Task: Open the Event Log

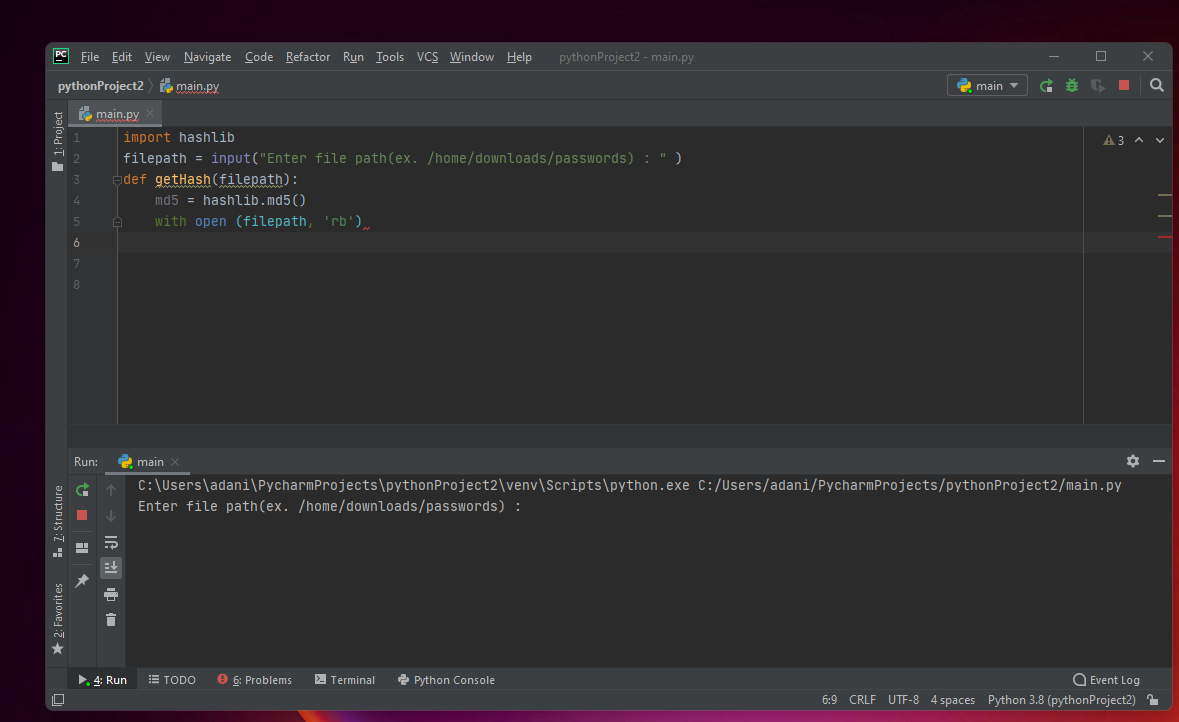Action: (x=1106, y=680)
